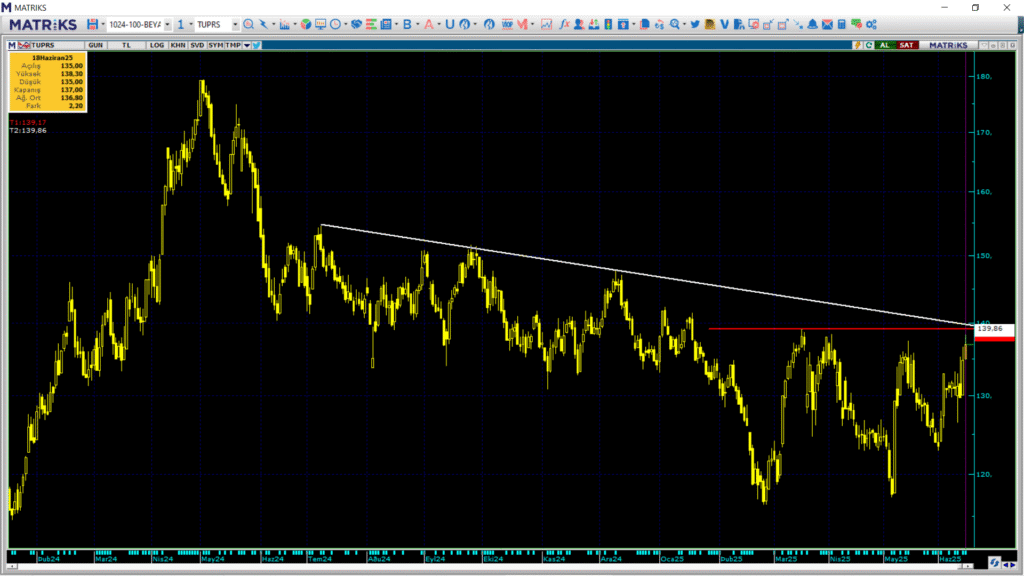Toggle the TMP option in chart header

pyautogui.click(x=232, y=45)
